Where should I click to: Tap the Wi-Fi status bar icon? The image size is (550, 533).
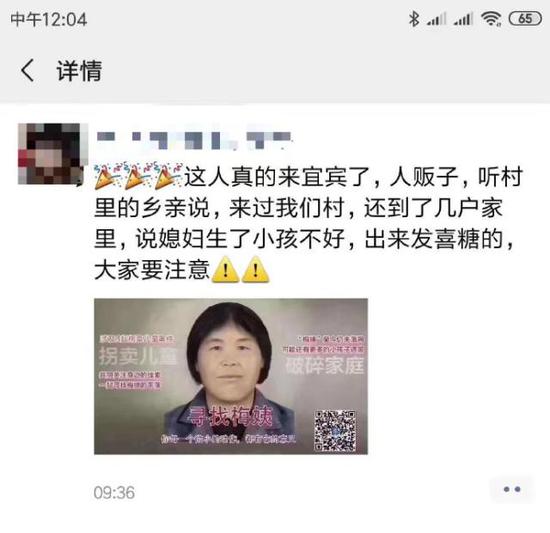tap(491, 19)
